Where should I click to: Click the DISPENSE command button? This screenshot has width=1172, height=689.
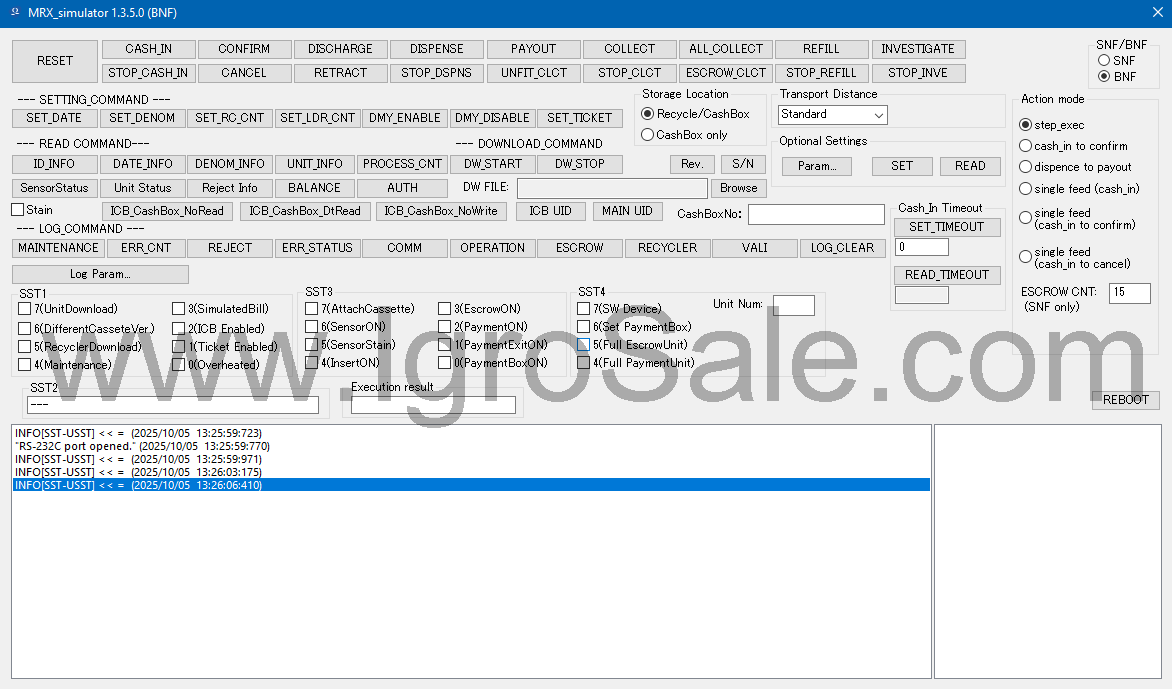pyautogui.click(x=436, y=49)
